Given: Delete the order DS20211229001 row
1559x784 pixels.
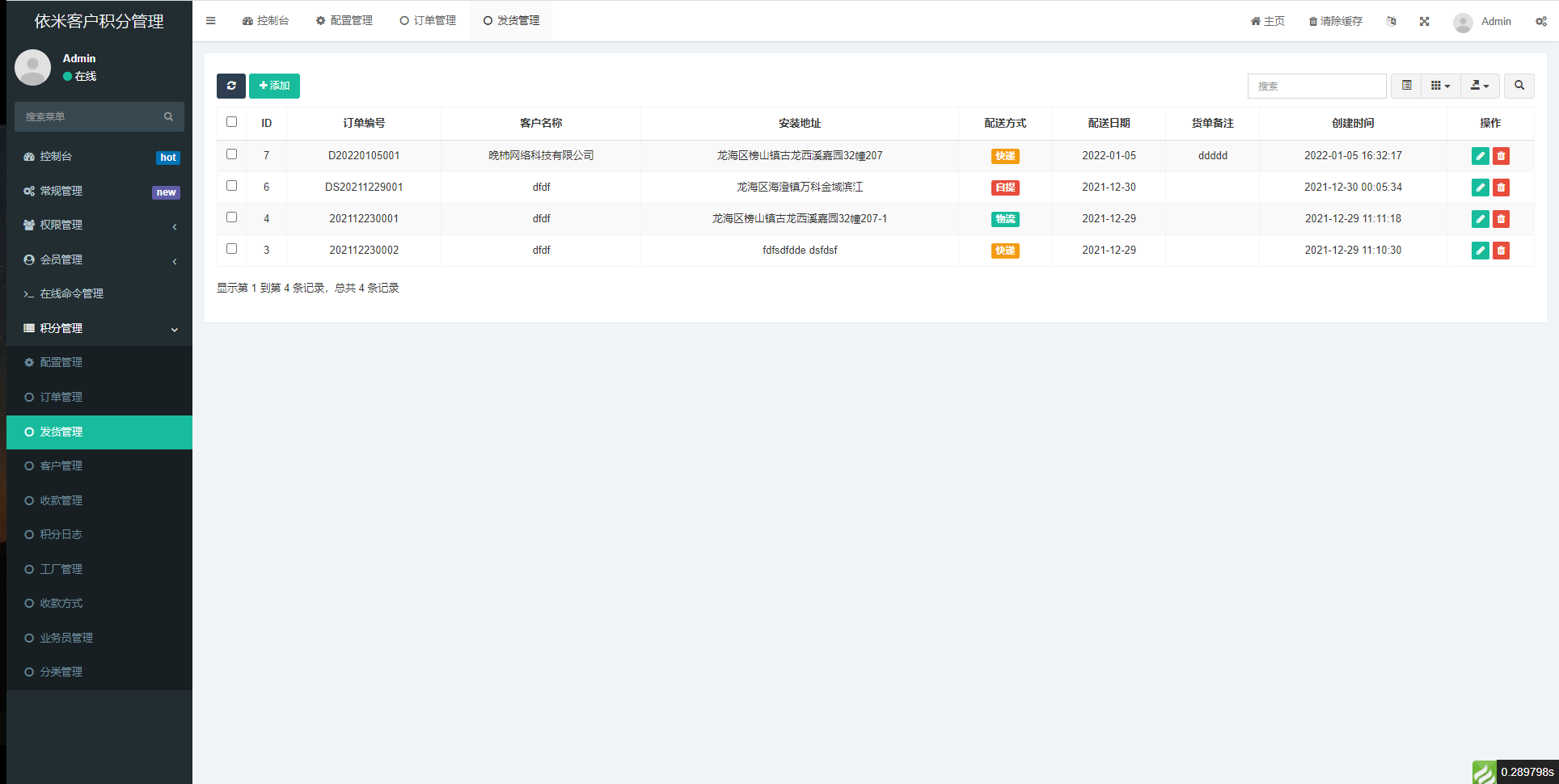Looking at the screenshot, I should pos(1501,188).
